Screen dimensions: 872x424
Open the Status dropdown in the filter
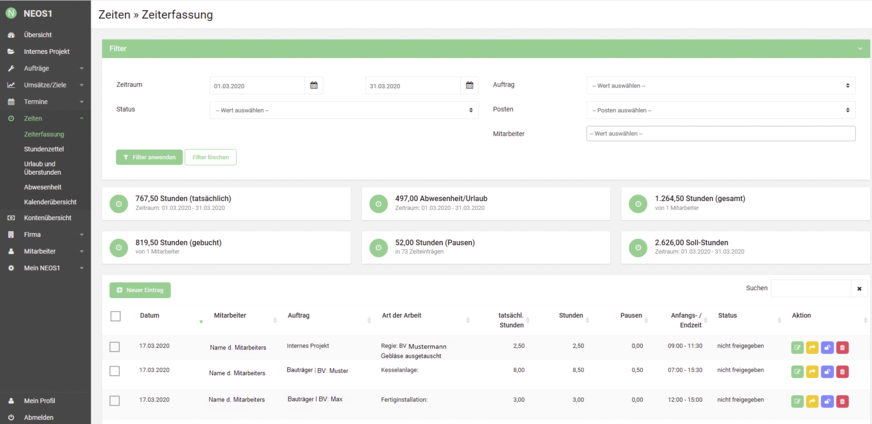click(x=343, y=110)
